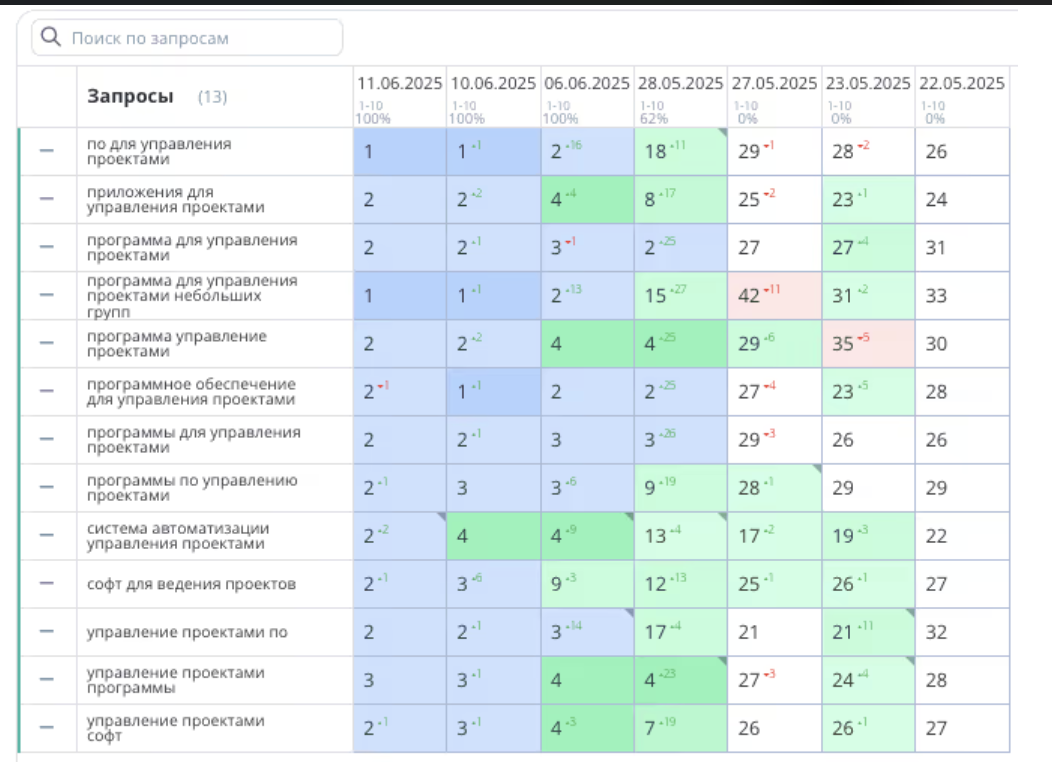Select the 11.06.2025 date column header
This screenshot has width=1052, height=774.
coord(399,83)
